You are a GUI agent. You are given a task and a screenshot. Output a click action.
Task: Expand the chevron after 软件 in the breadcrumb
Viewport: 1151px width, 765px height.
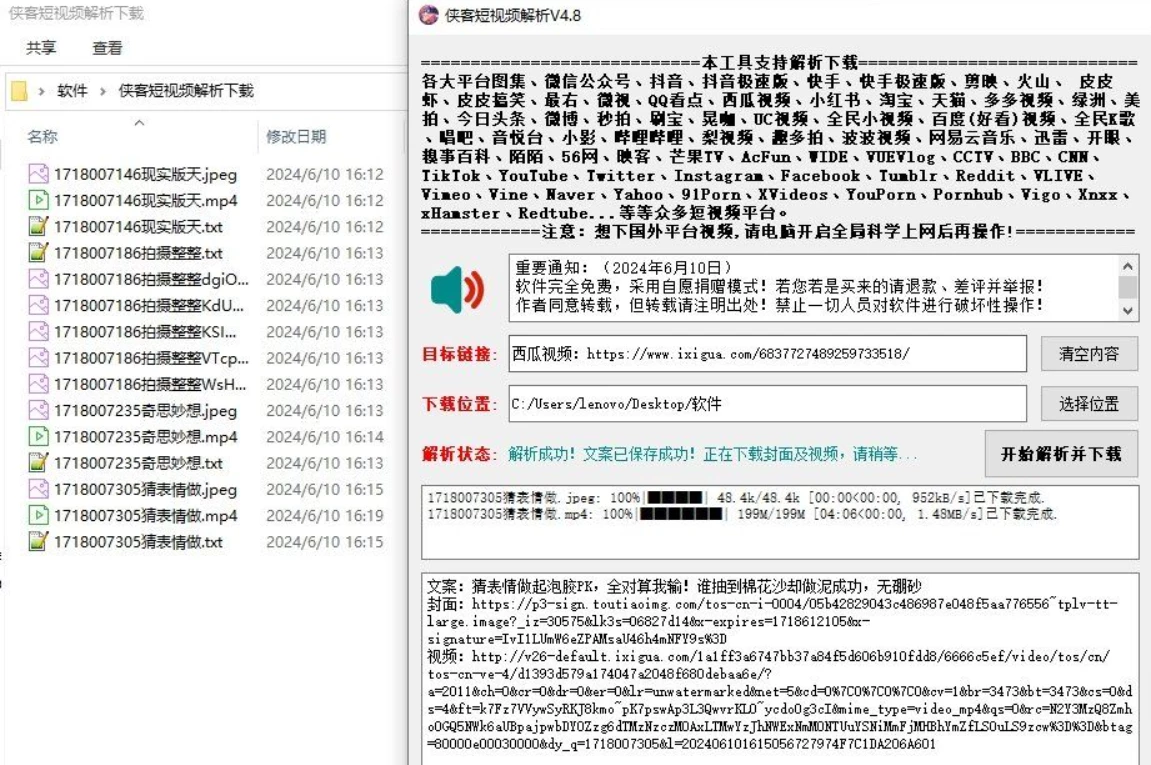click(103, 91)
